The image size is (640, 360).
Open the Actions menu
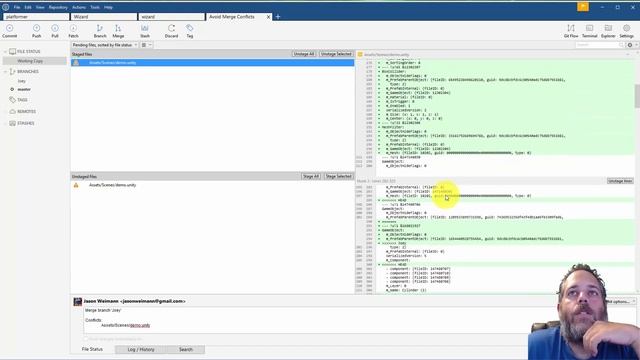pyautogui.click(x=79, y=7)
